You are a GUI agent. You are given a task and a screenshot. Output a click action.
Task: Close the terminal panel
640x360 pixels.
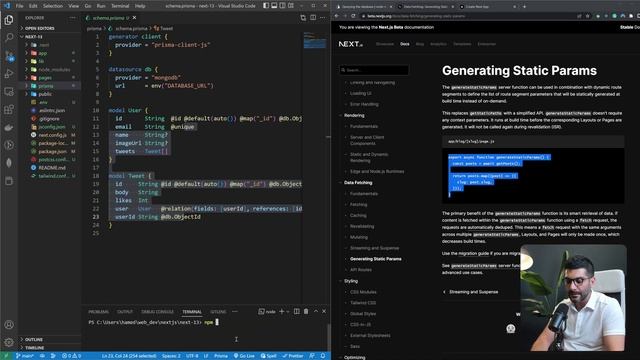[324, 311]
